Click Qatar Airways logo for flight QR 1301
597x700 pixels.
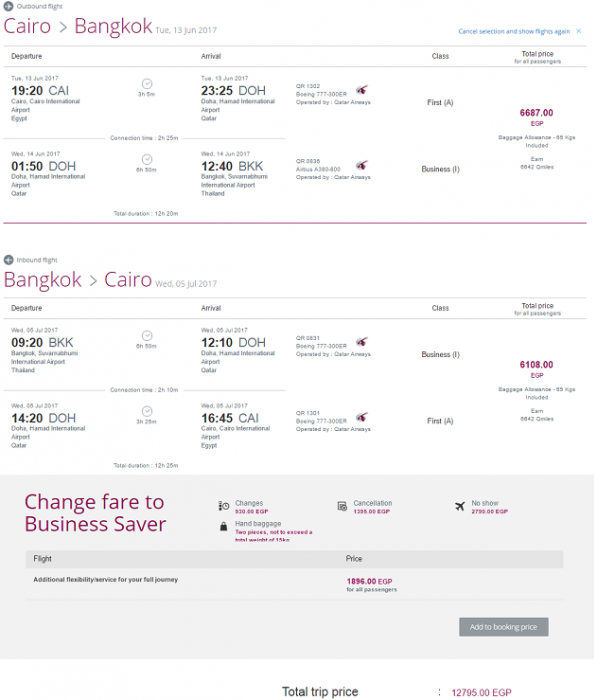point(362,417)
